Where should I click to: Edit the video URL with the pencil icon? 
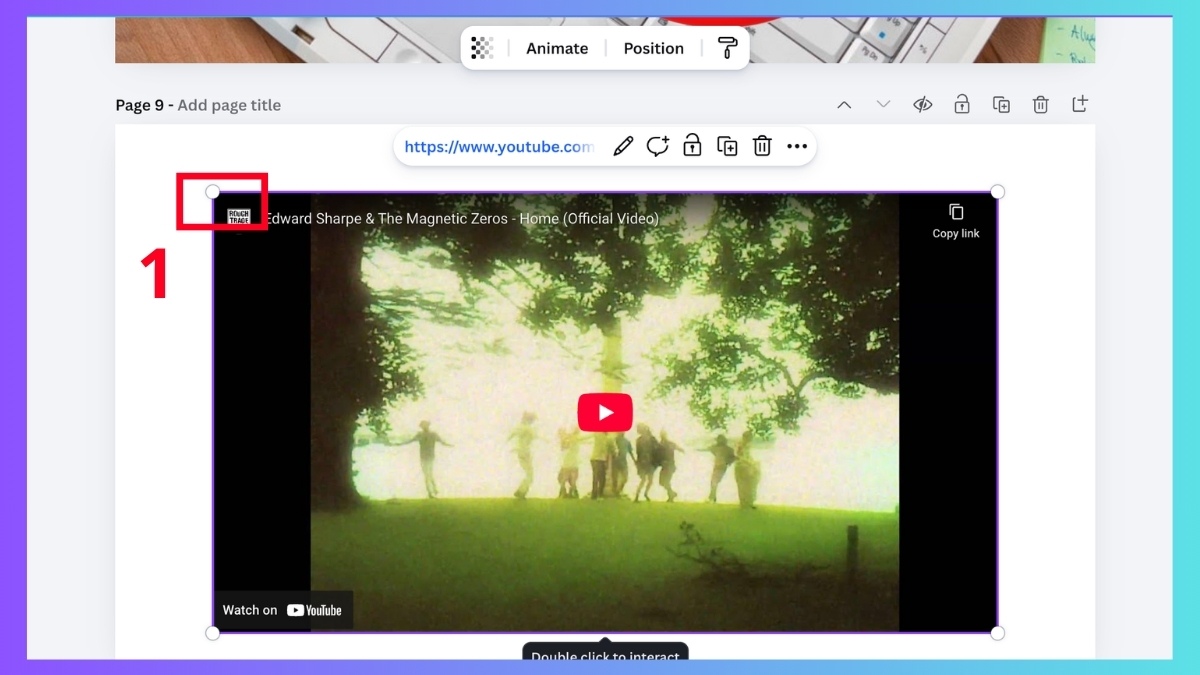tap(622, 146)
